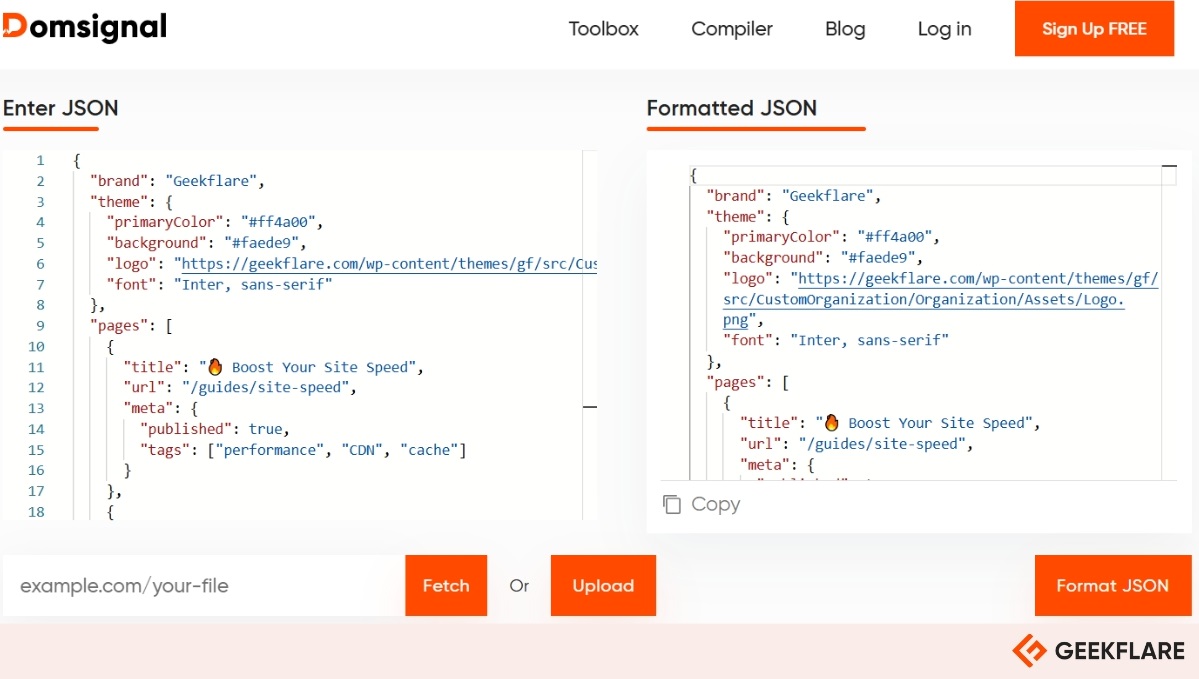The image size is (1199, 679).
Task: Click the input editor scrollbar marker
Action: tap(590, 407)
